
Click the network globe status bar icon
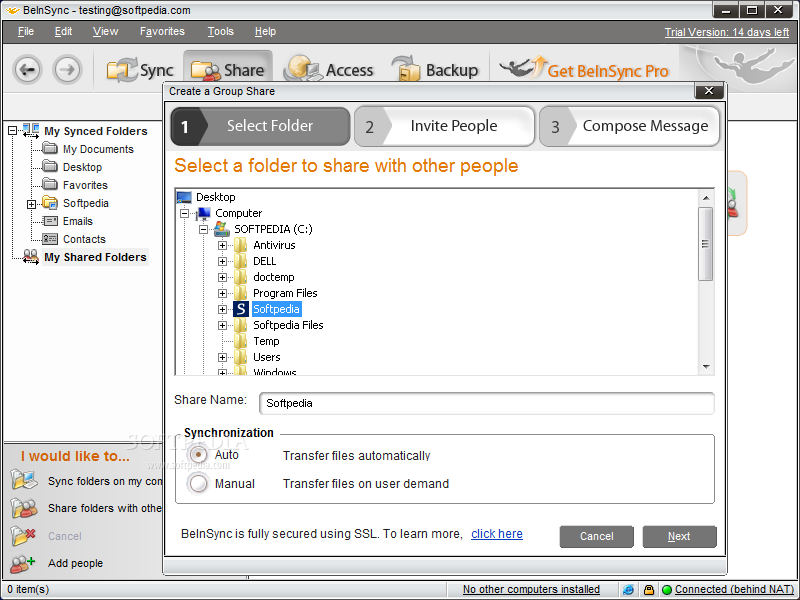point(629,589)
